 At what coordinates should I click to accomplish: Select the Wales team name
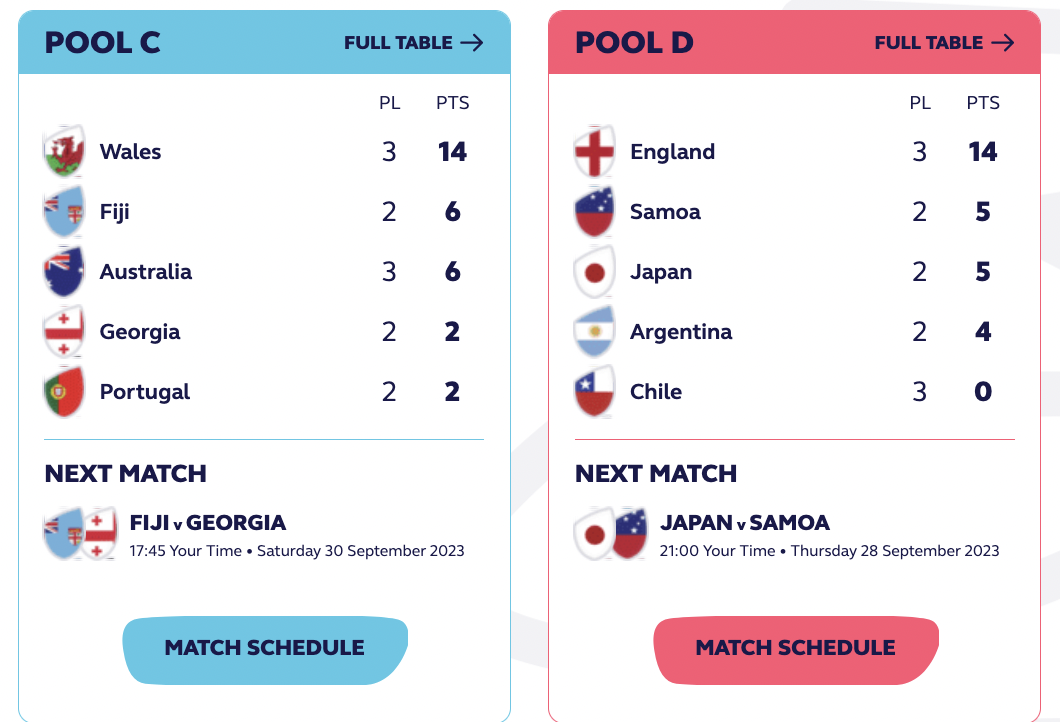coord(130,151)
